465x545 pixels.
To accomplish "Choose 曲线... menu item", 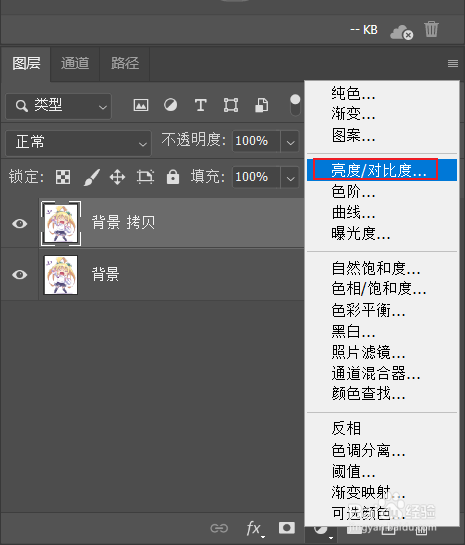I will click(382, 212).
